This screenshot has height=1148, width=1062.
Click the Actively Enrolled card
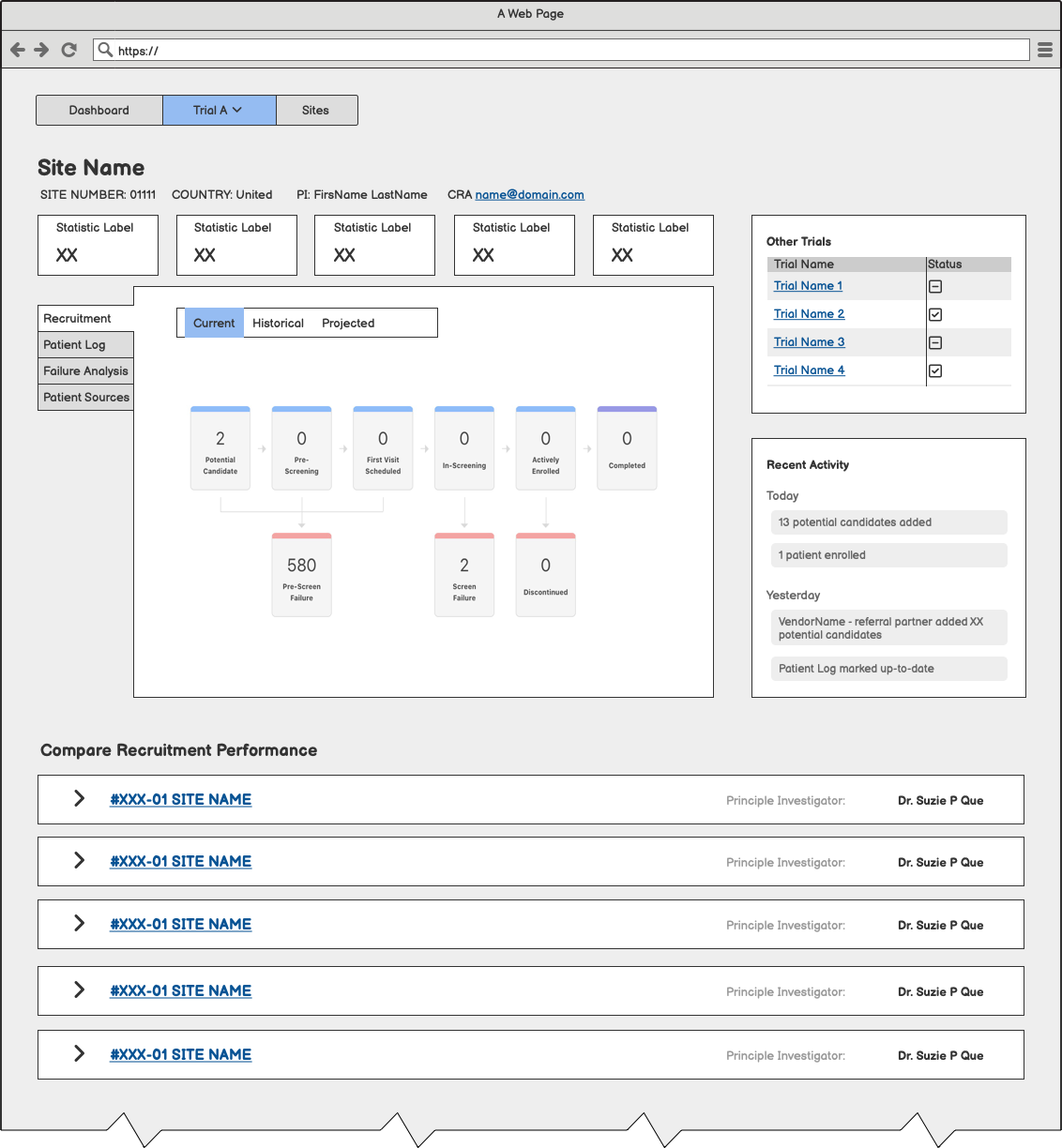click(545, 448)
